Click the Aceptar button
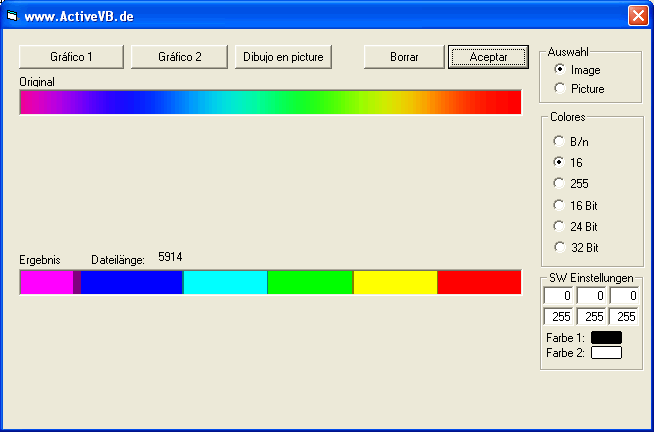Viewport: 654px width, 432px height. coord(488,57)
